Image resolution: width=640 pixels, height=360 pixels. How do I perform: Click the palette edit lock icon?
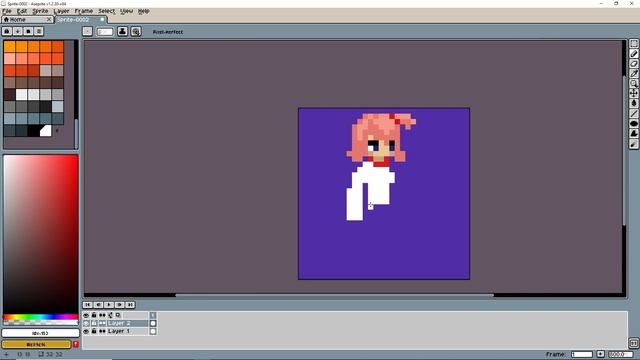(7, 31)
